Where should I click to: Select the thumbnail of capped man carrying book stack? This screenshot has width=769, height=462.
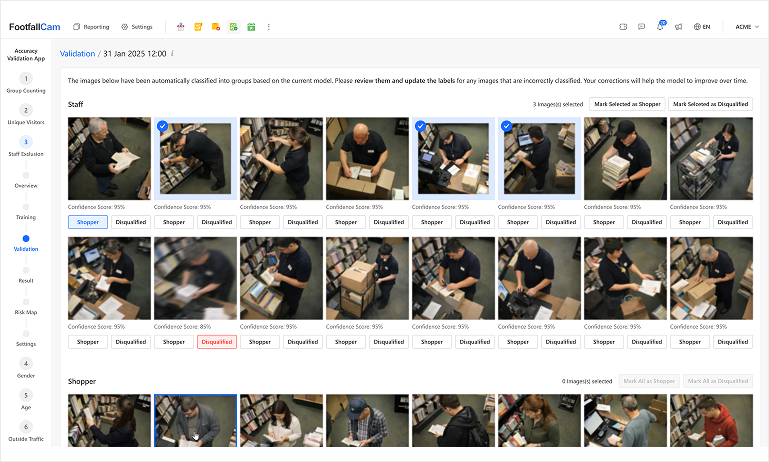pyautogui.click(x=625, y=158)
